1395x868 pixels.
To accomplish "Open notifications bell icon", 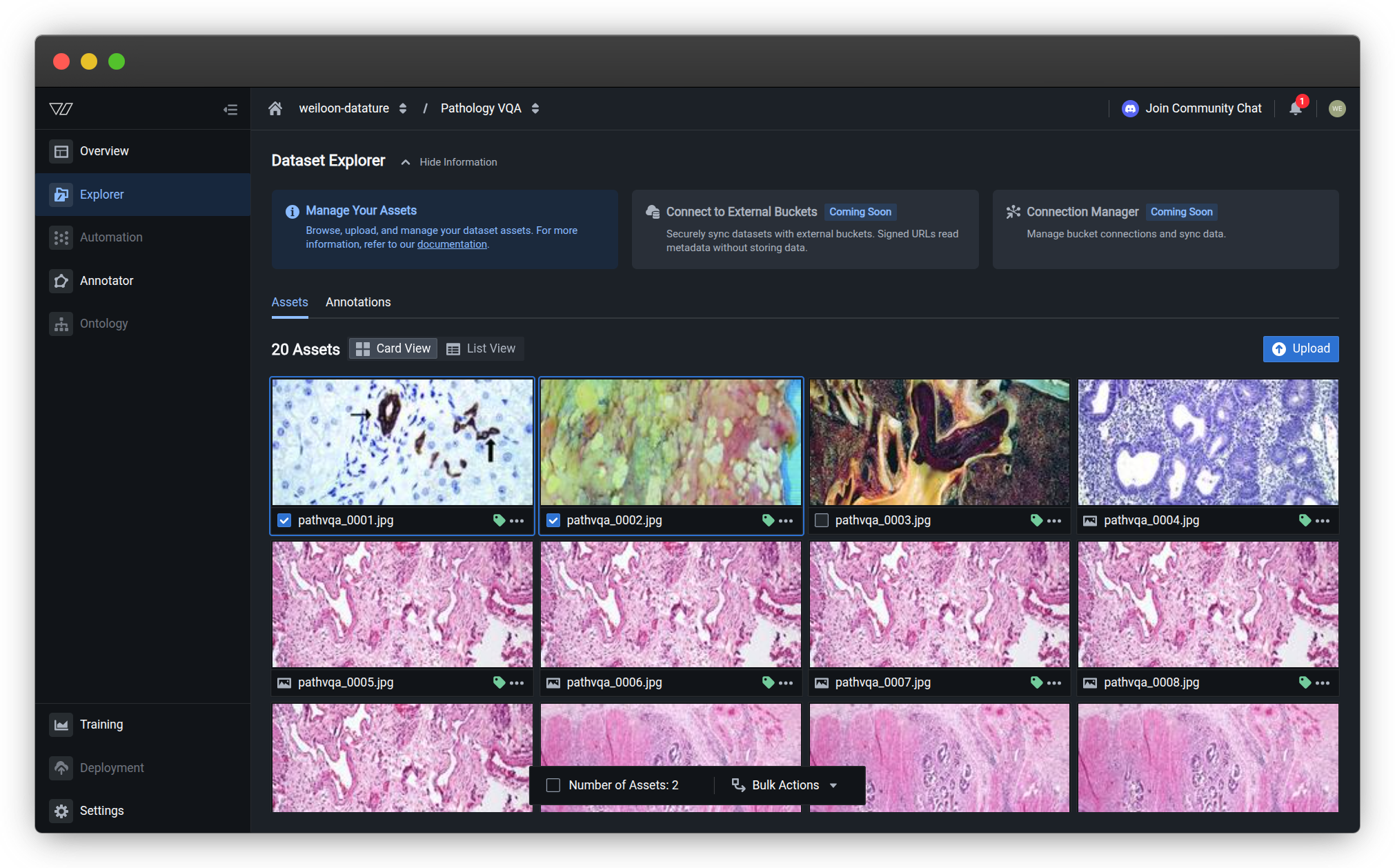I will (x=1295, y=108).
